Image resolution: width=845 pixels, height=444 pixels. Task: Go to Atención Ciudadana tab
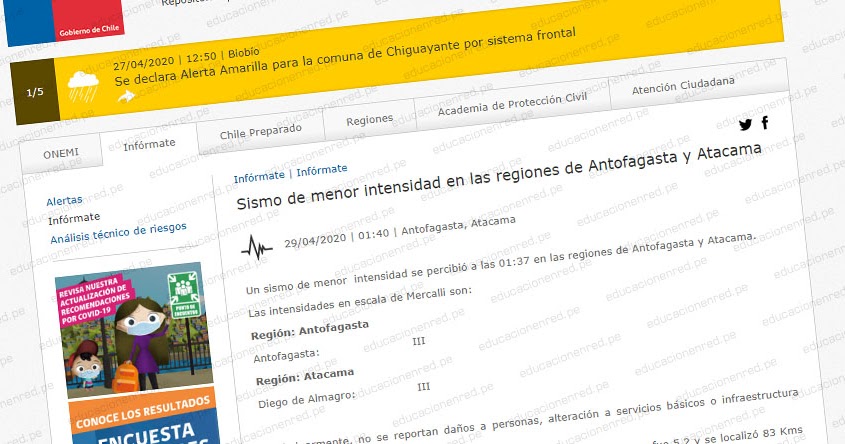pyautogui.click(x=683, y=85)
